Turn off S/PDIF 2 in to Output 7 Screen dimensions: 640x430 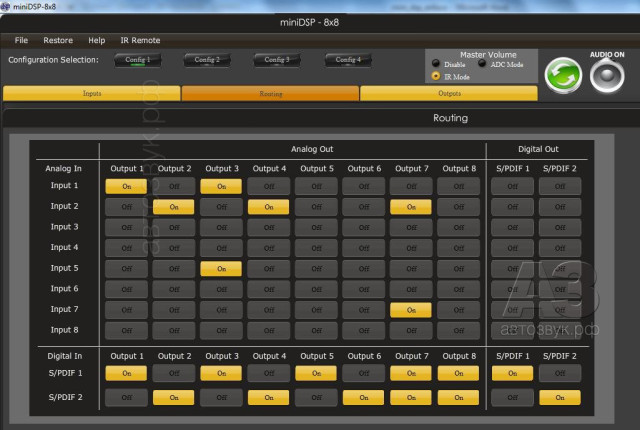[411, 397]
